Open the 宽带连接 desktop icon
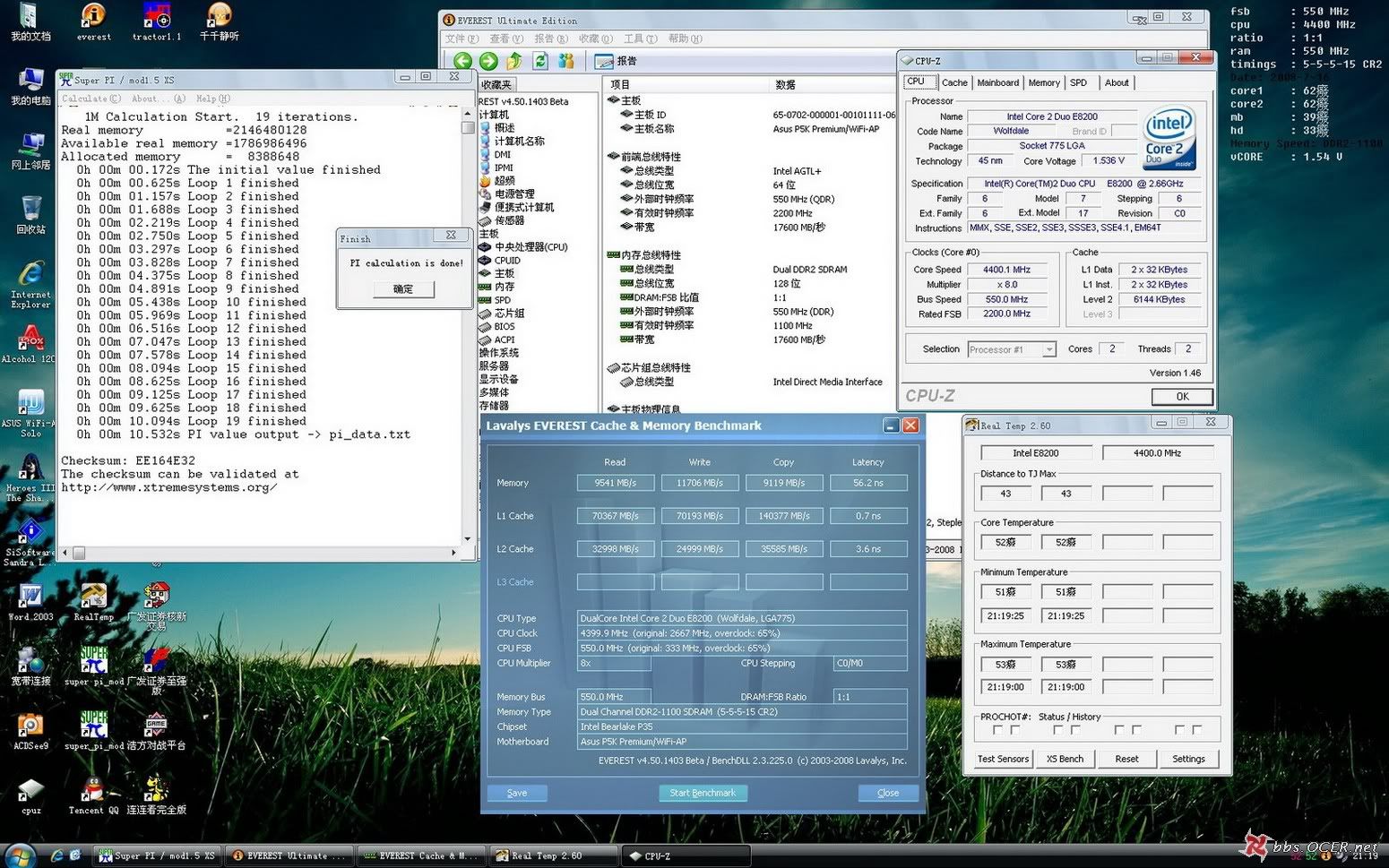This screenshot has width=1389, height=868. [30, 667]
